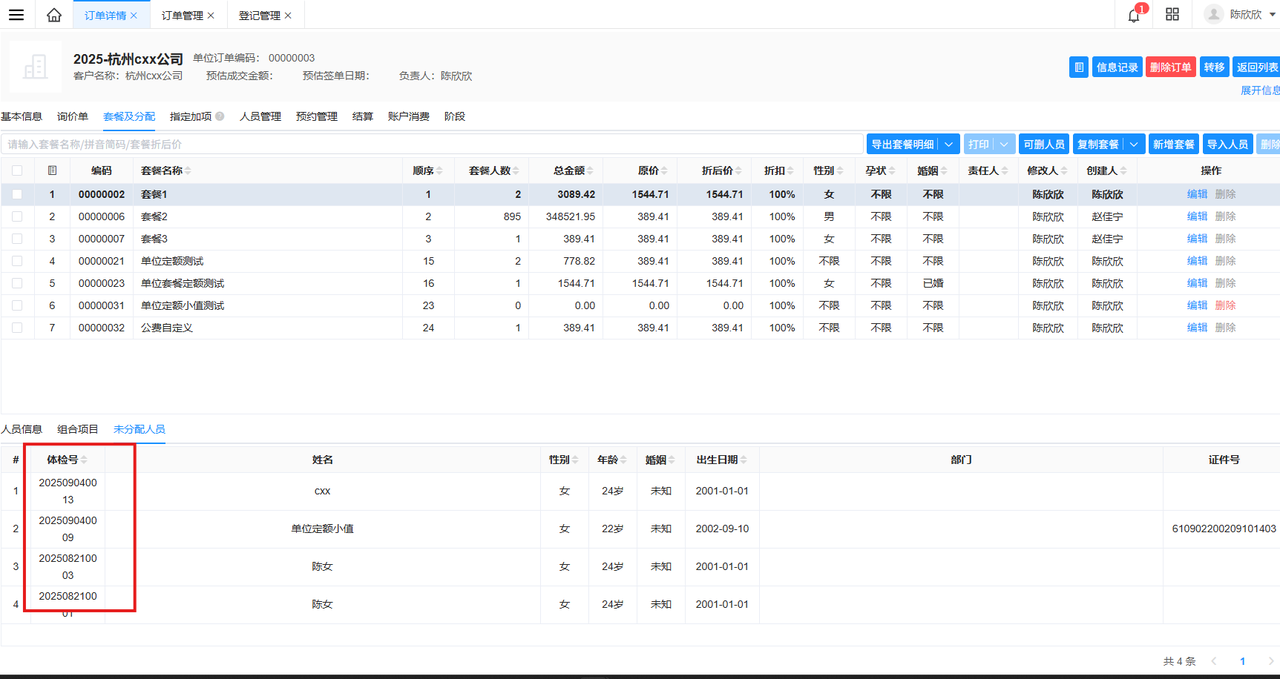Open the hamburger sidebar menu
1280x679 pixels.
point(16,15)
